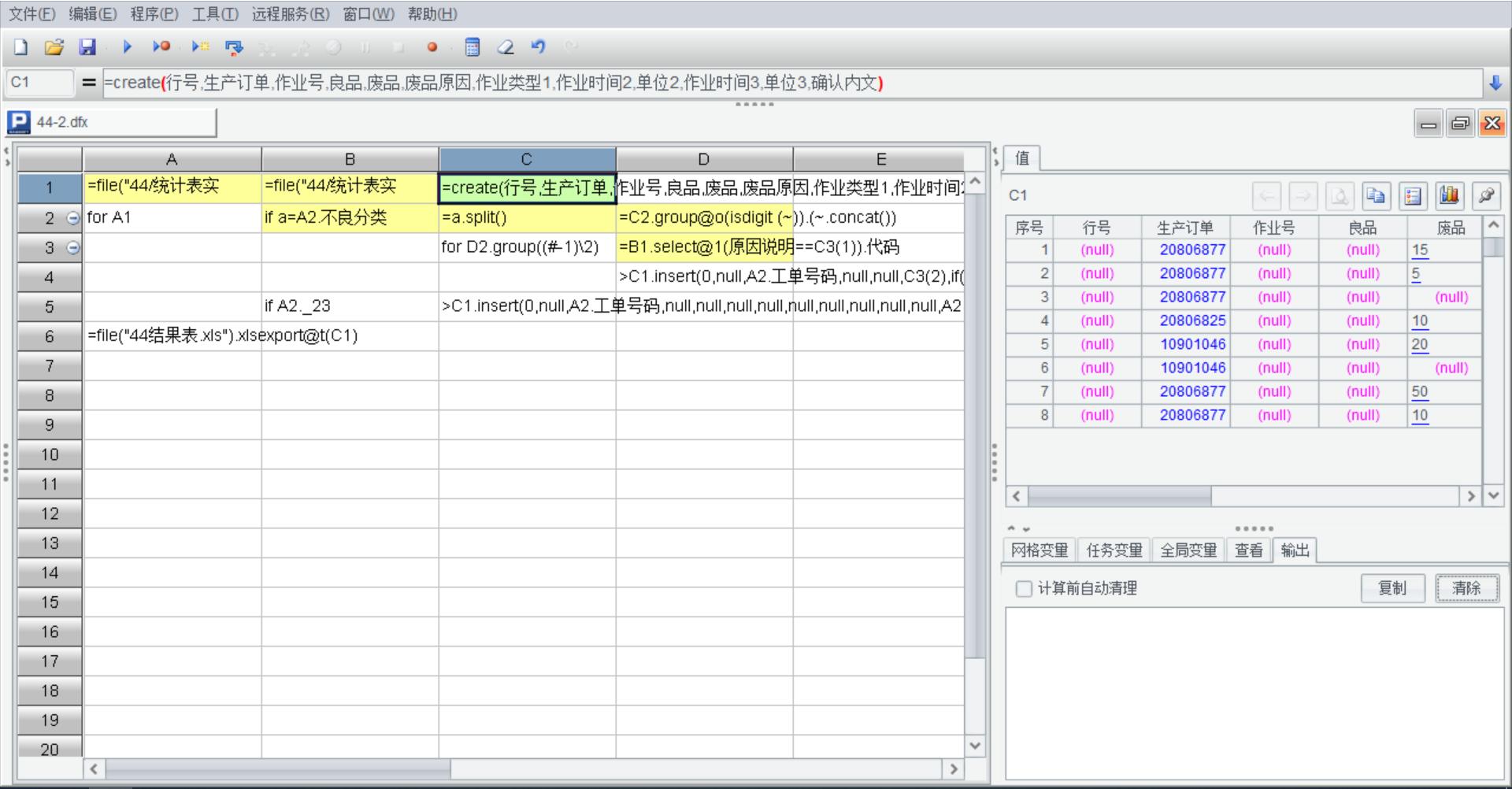Collapse the code block at row 3
The width and height of the screenshot is (1512, 789).
click(x=73, y=248)
